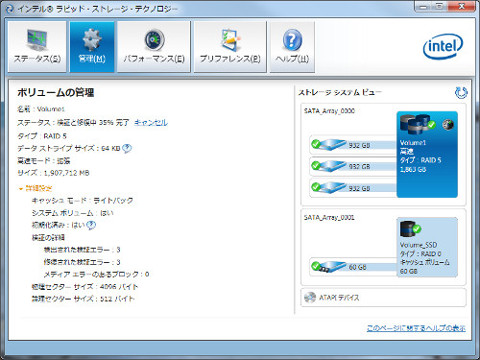Cancel the verify and repair via キャンセル
480x360 pixels.
[151, 123]
